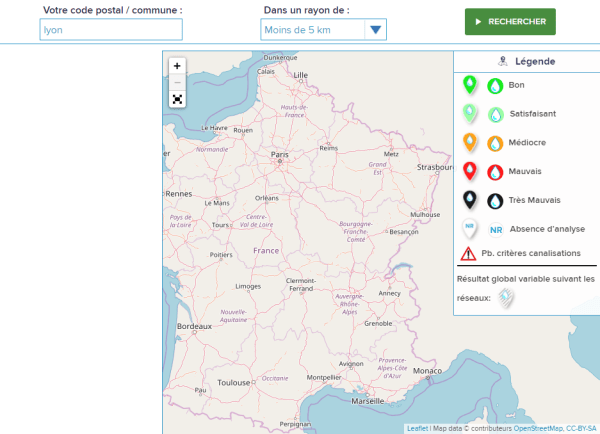
Task: Open the OpenStreetMap link
Action: [537, 428]
